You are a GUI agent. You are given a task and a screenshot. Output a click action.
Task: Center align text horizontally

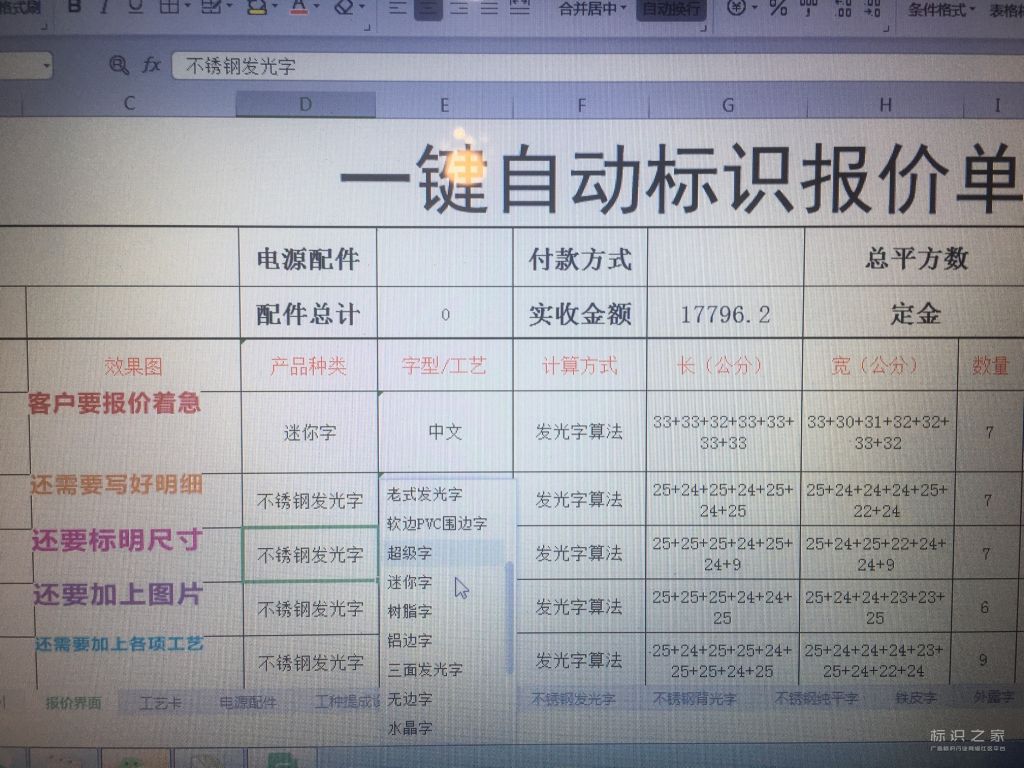point(428,8)
